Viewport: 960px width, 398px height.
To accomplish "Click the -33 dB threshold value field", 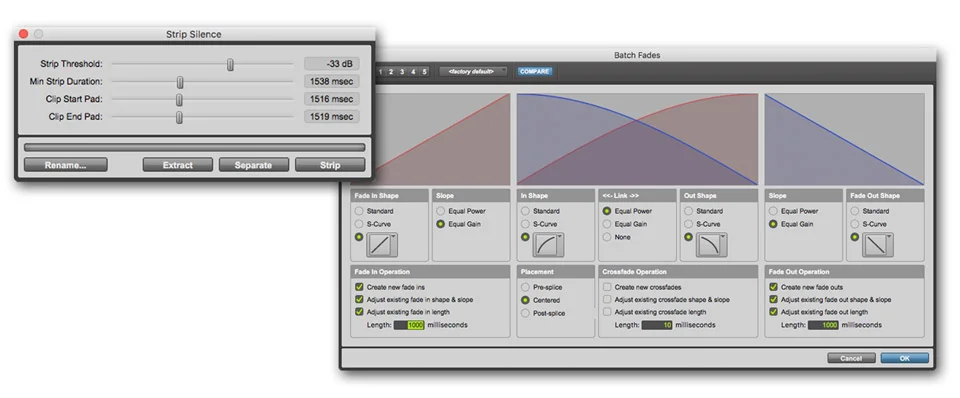I will point(332,64).
